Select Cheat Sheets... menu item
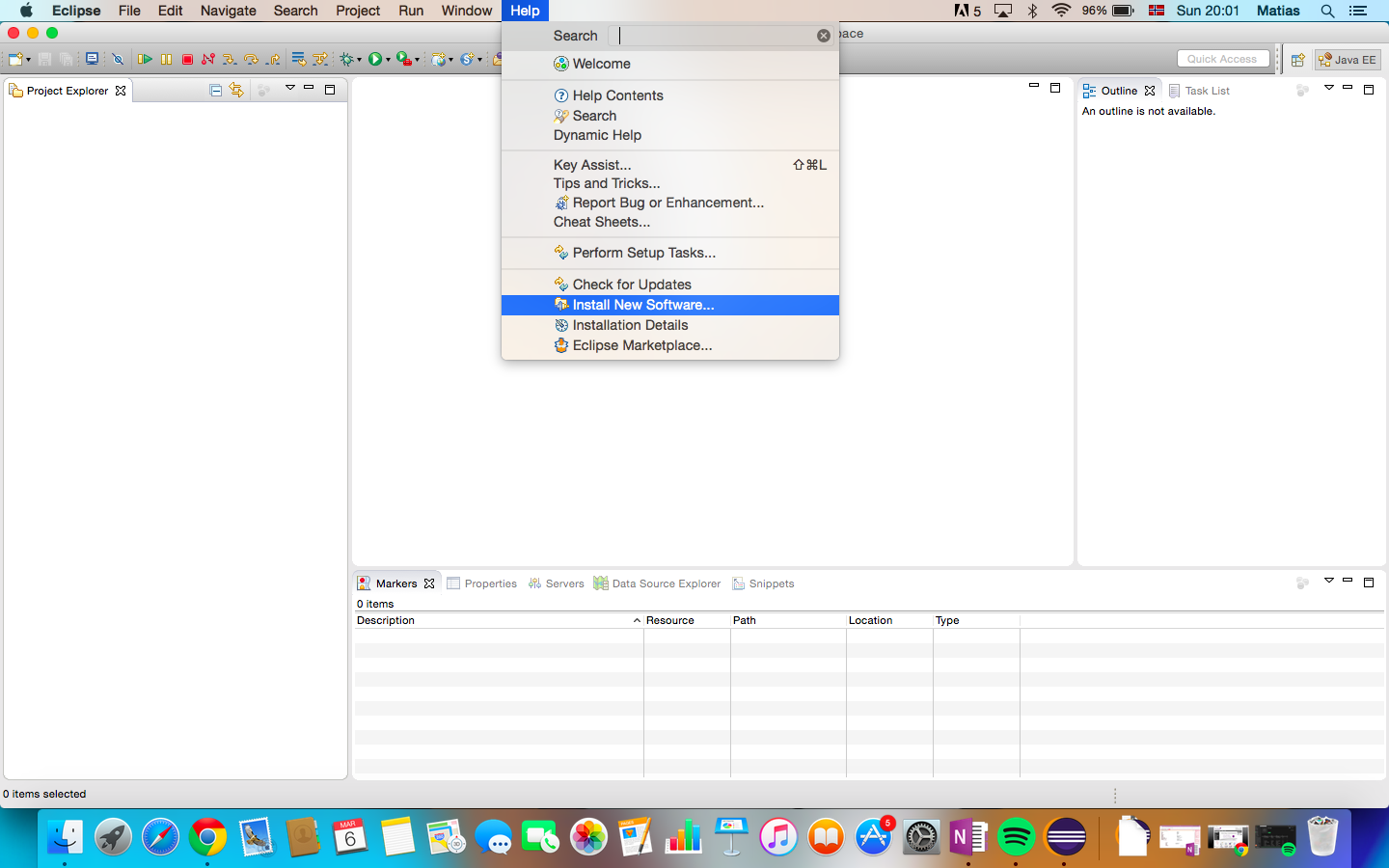Viewport: 1389px width, 868px height. [670, 222]
